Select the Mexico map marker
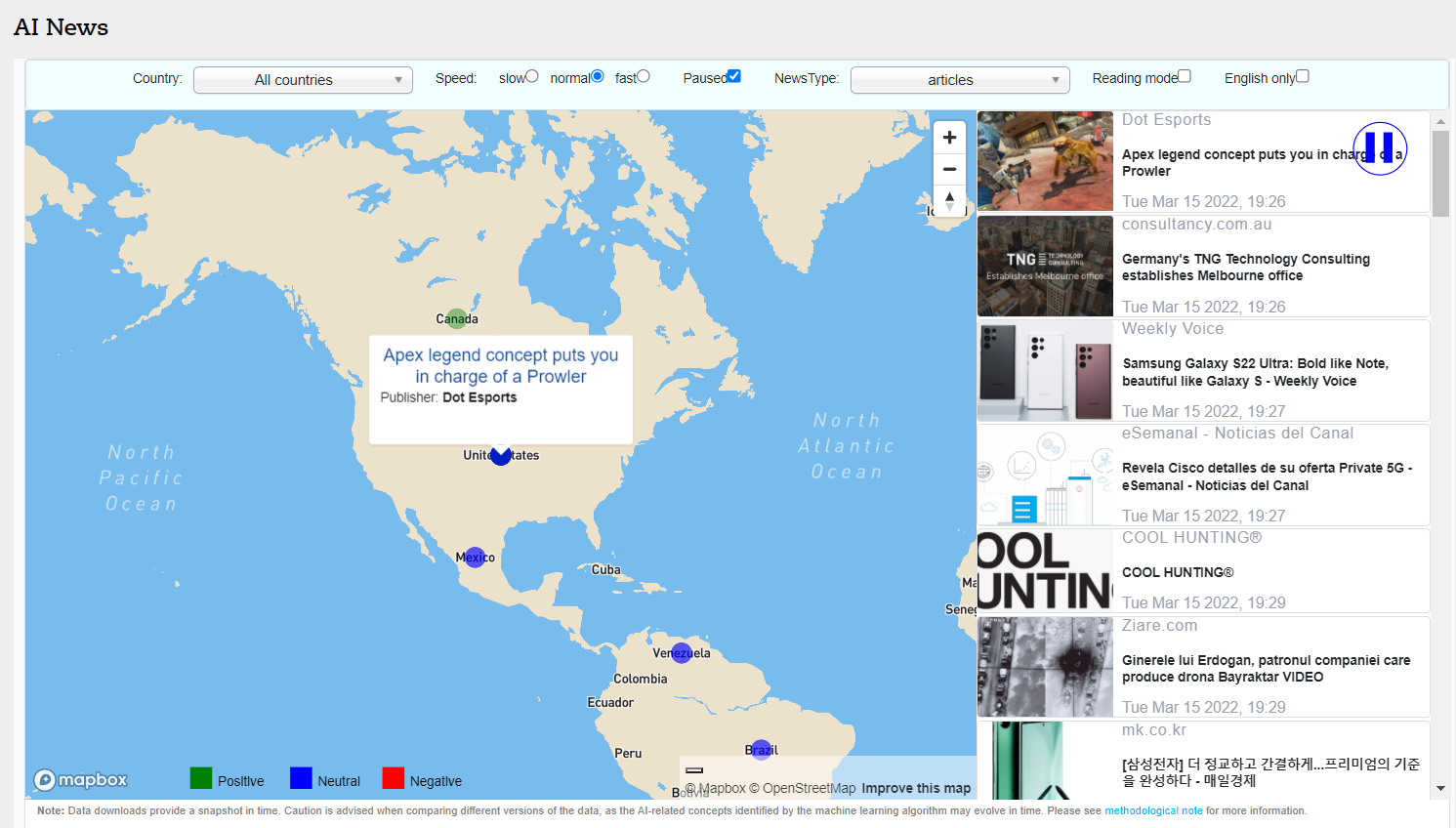 pos(475,557)
